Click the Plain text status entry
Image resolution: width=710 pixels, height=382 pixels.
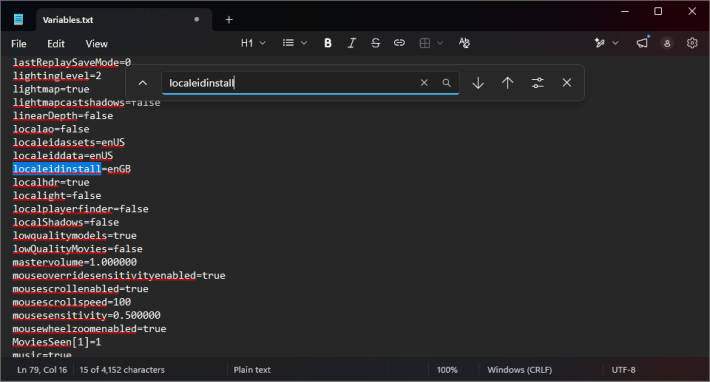pos(252,370)
